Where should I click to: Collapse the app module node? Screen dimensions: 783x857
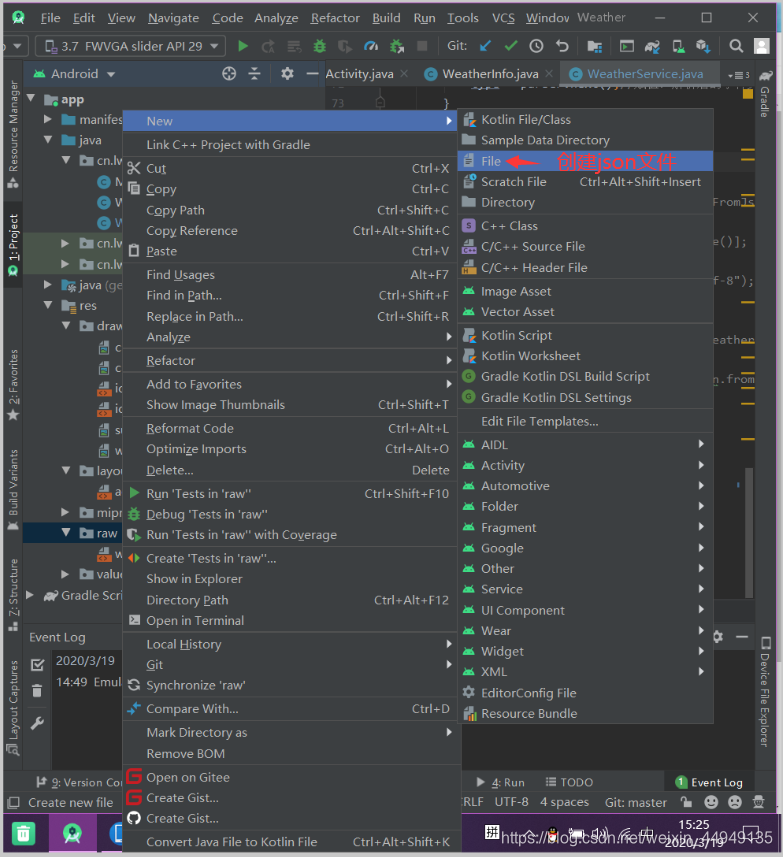coord(31,98)
